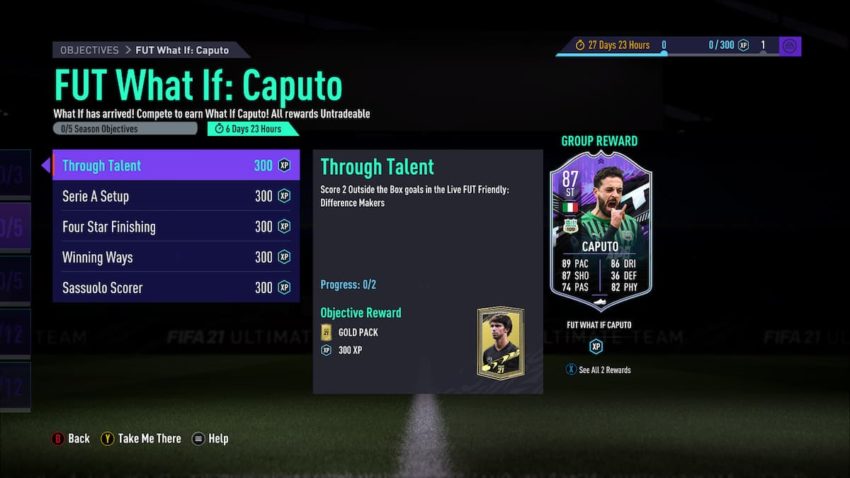Viewport: 850px width, 478px height.
Task: Click the season XP progress bar at top
Action: 667,54
